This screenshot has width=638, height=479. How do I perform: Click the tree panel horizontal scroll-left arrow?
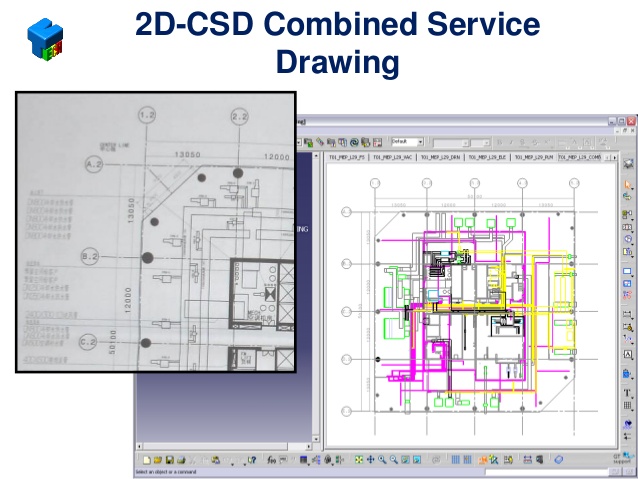(x=140, y=446)
